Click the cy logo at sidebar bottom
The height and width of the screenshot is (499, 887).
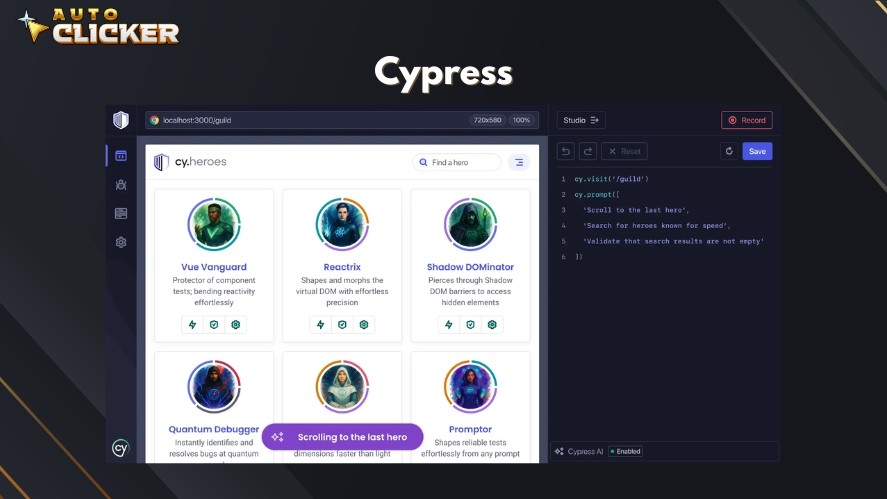(x=120, y=448)
